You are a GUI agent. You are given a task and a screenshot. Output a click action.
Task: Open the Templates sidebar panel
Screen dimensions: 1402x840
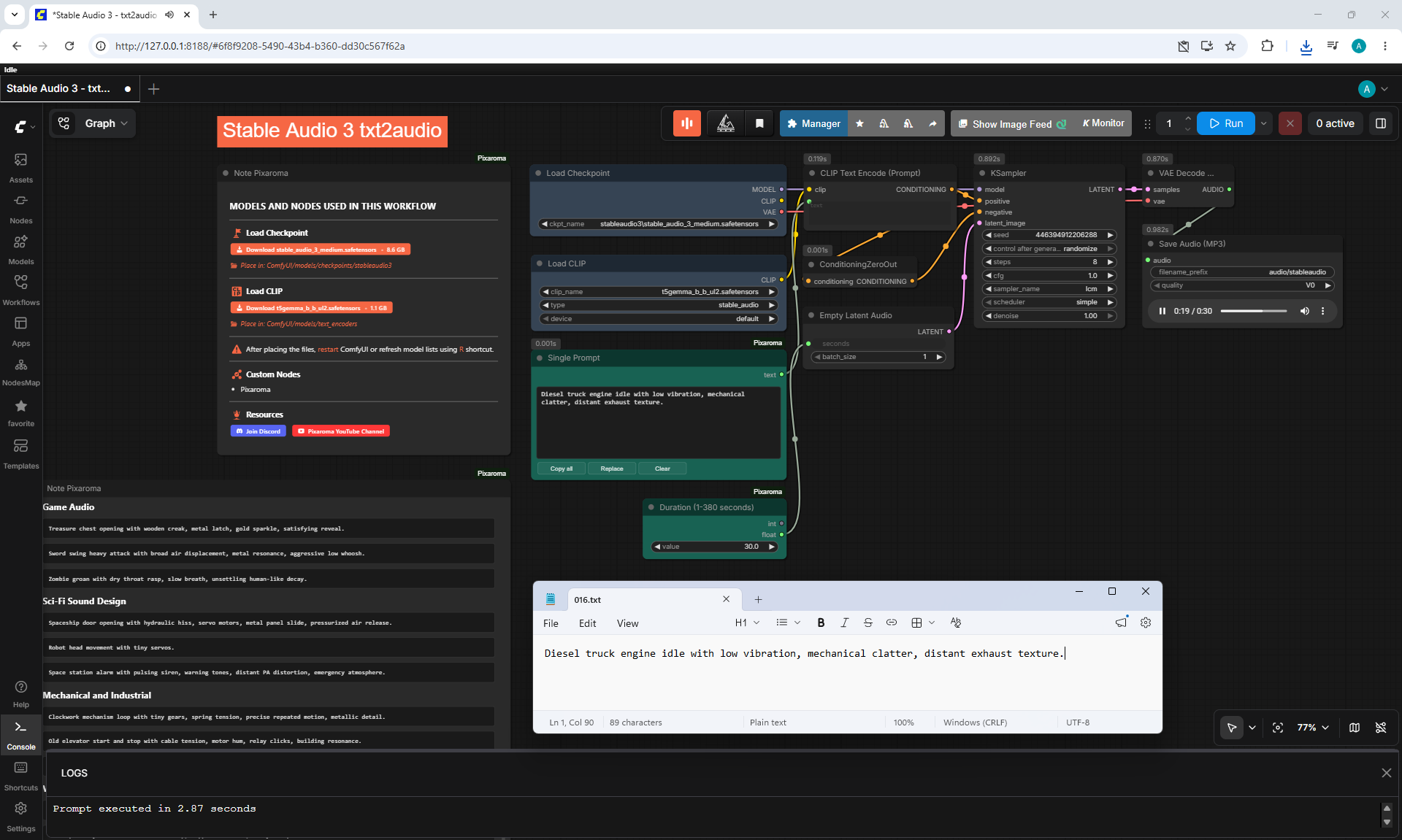[21, 454]
